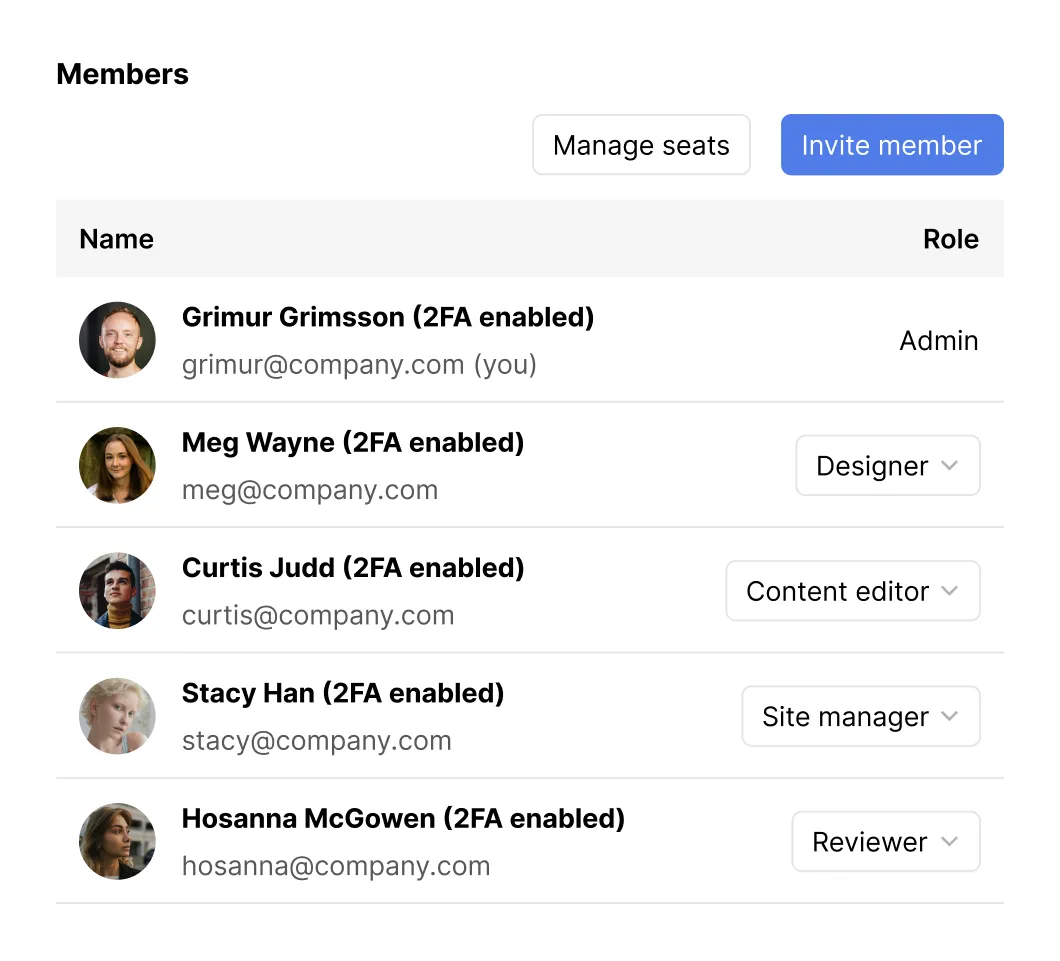Open the Designer role dropdown for Meg Wayne
This screenshot has height=961, width=1060.
[x=886, y=465]
